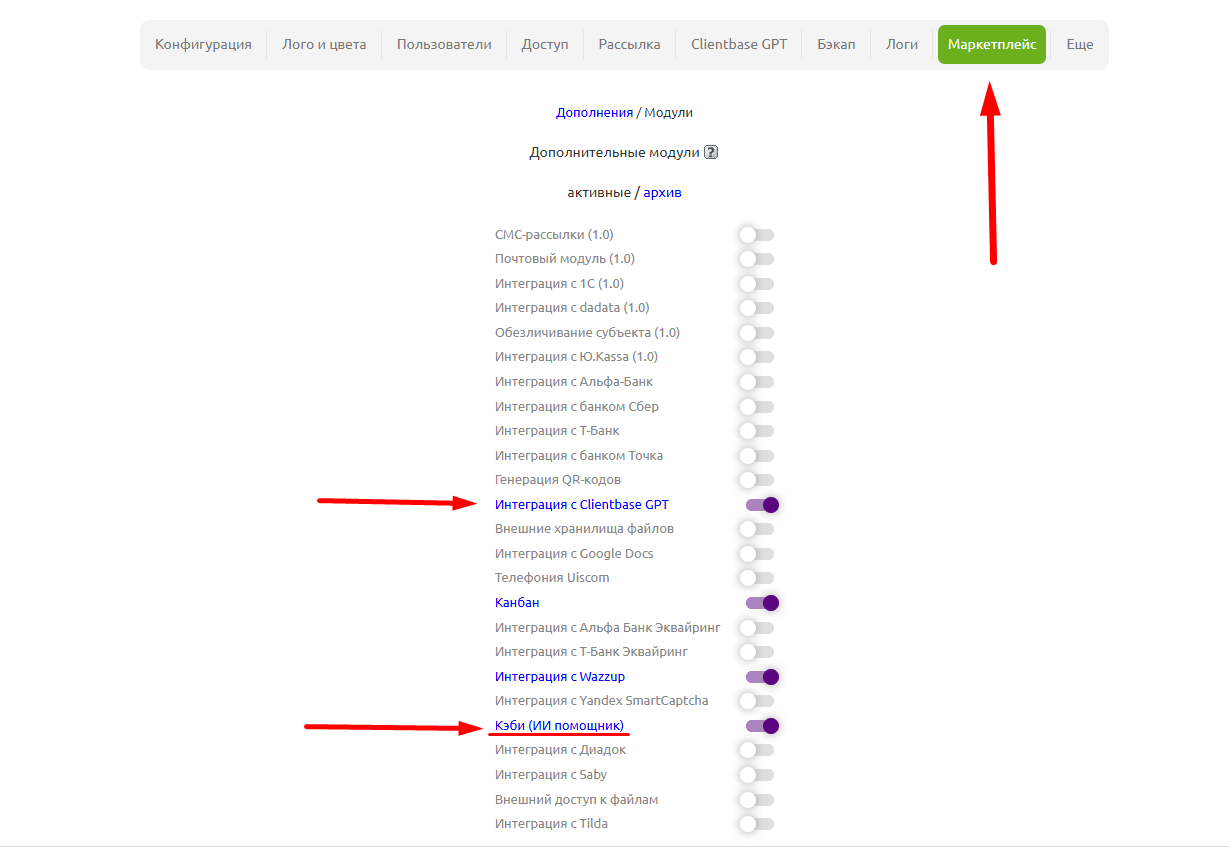Image resolution: width=1229 pixels, height=847 pixels.
Task: Open the Лого и цвета tab
Action: click(x=324, y=45)
